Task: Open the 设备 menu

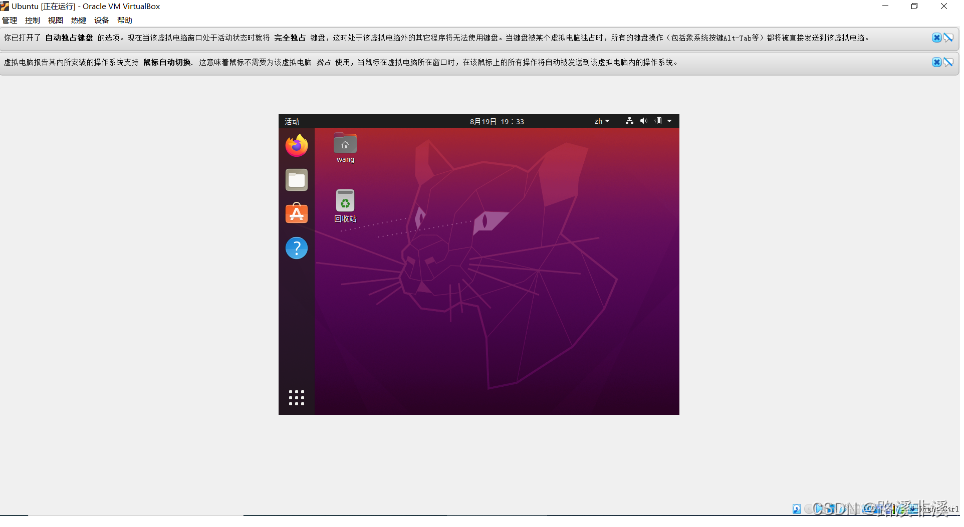Action: [x=101, y=20]
